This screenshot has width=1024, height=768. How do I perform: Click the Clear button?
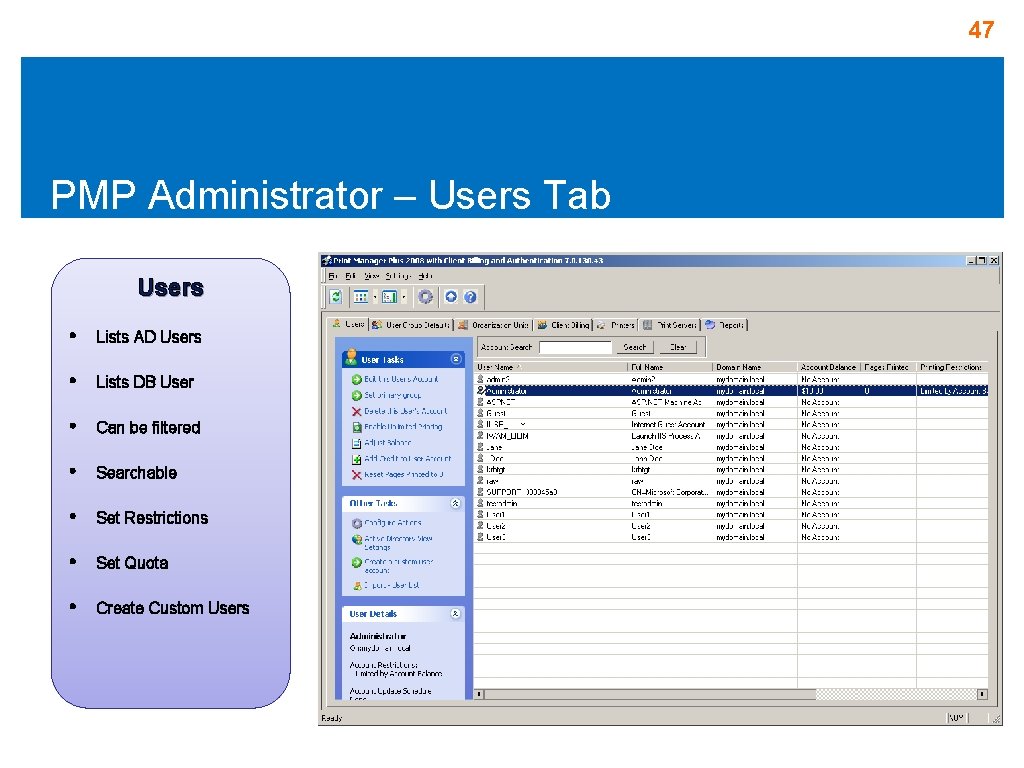[x=678, y=347]
